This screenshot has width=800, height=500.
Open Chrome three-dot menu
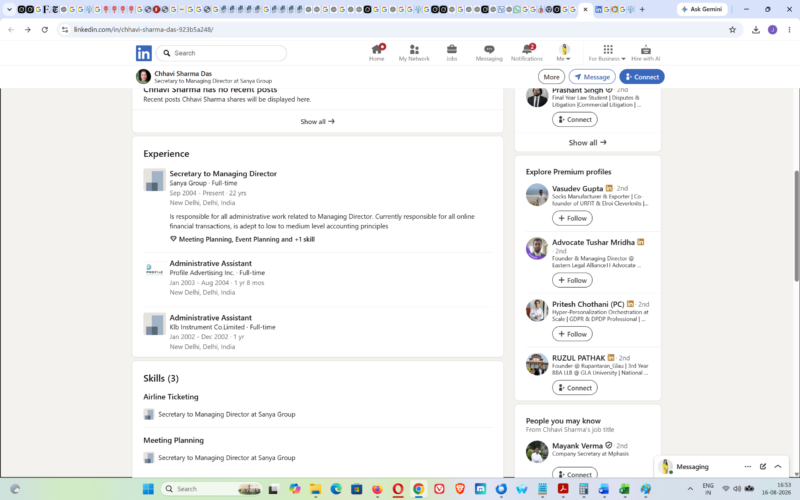click(x=789, y=30)
